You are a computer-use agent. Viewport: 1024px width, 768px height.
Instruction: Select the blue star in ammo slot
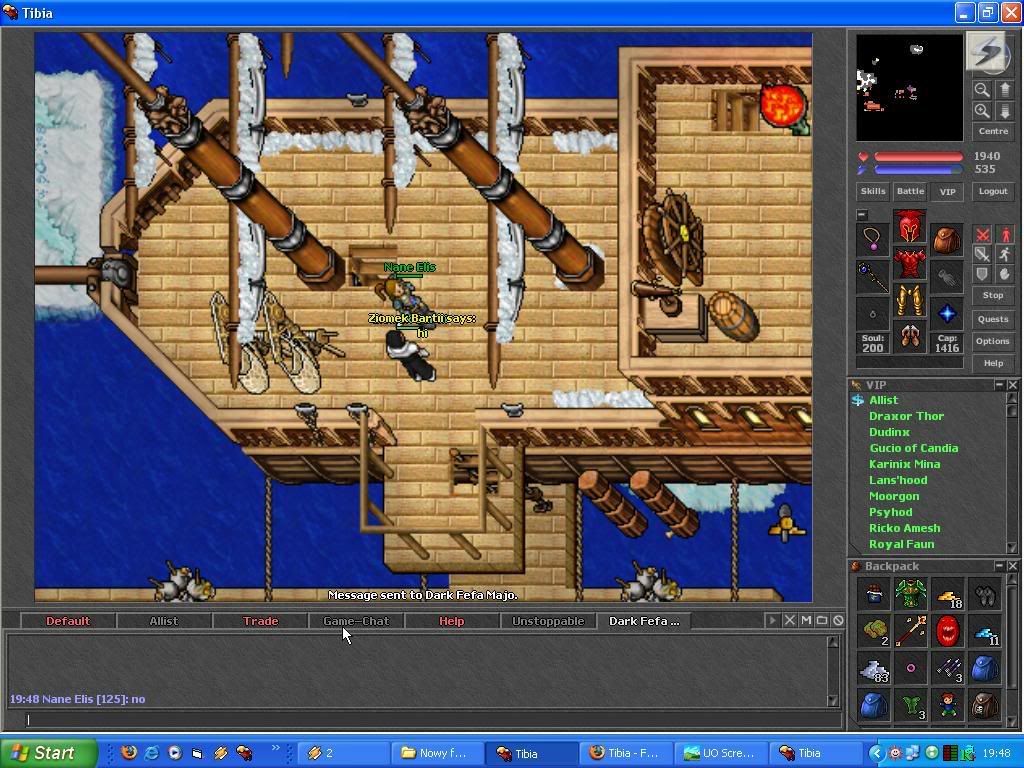947,314
